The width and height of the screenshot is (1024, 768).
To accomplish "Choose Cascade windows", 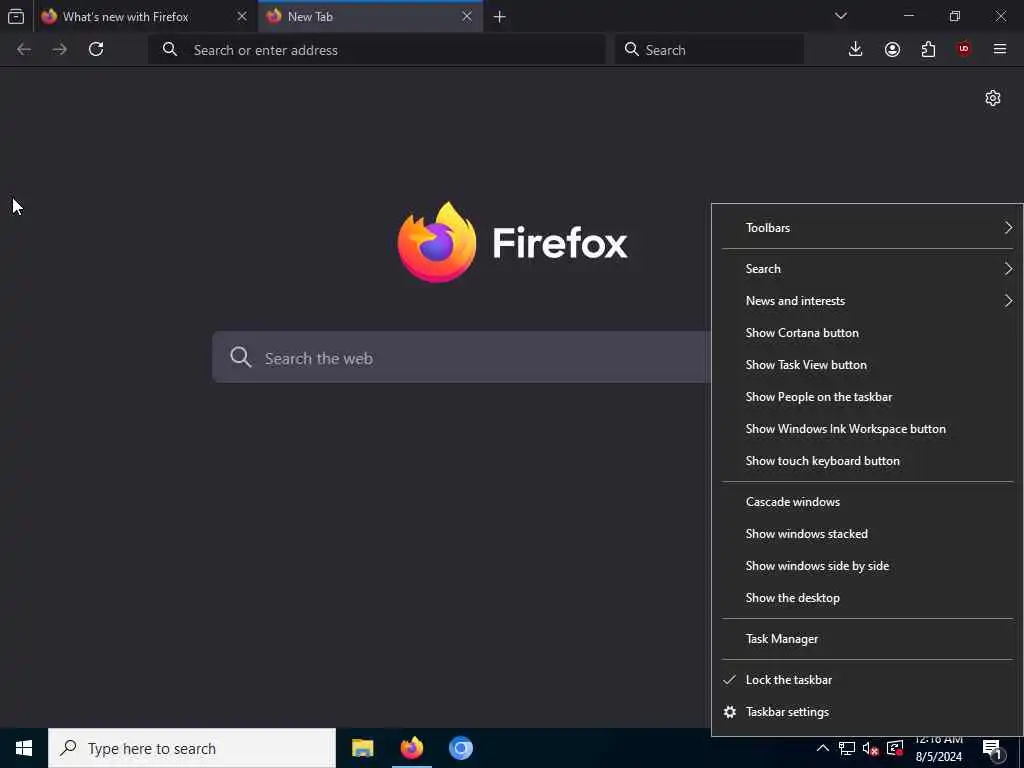I will (867, 502).
